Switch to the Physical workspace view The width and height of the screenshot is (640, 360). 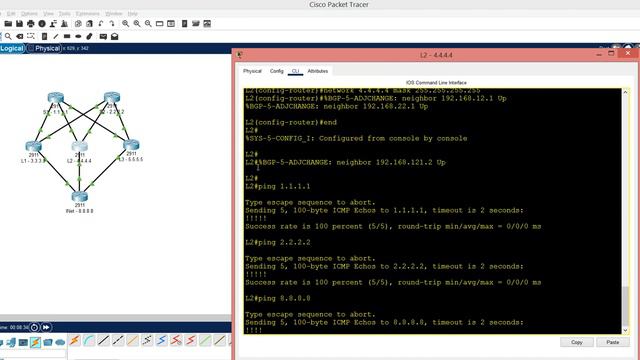pyautogui.click(x=44, y=48)
